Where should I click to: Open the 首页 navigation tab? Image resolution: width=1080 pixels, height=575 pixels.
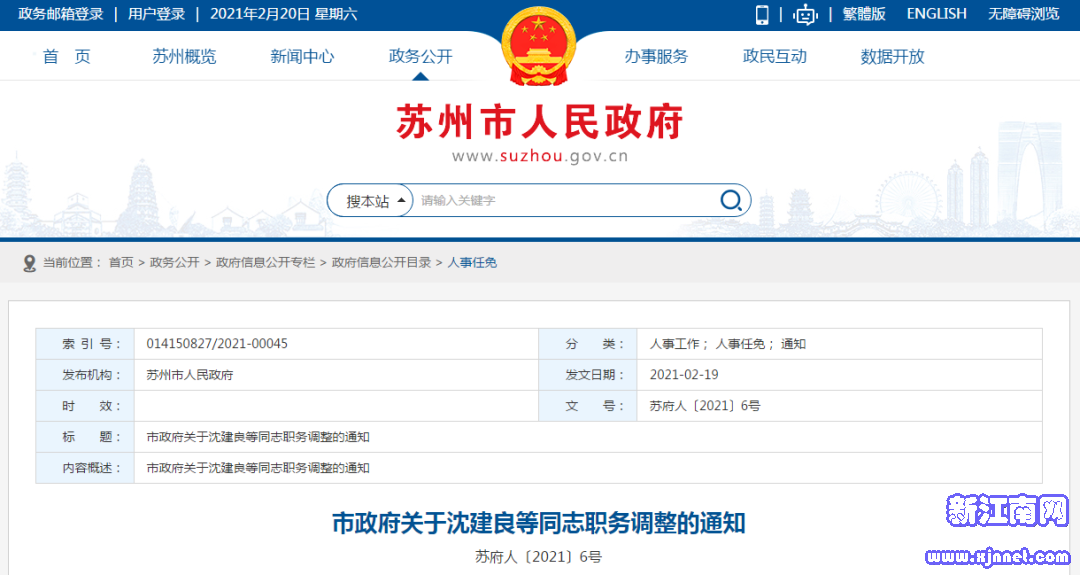(x=67, y=57)
